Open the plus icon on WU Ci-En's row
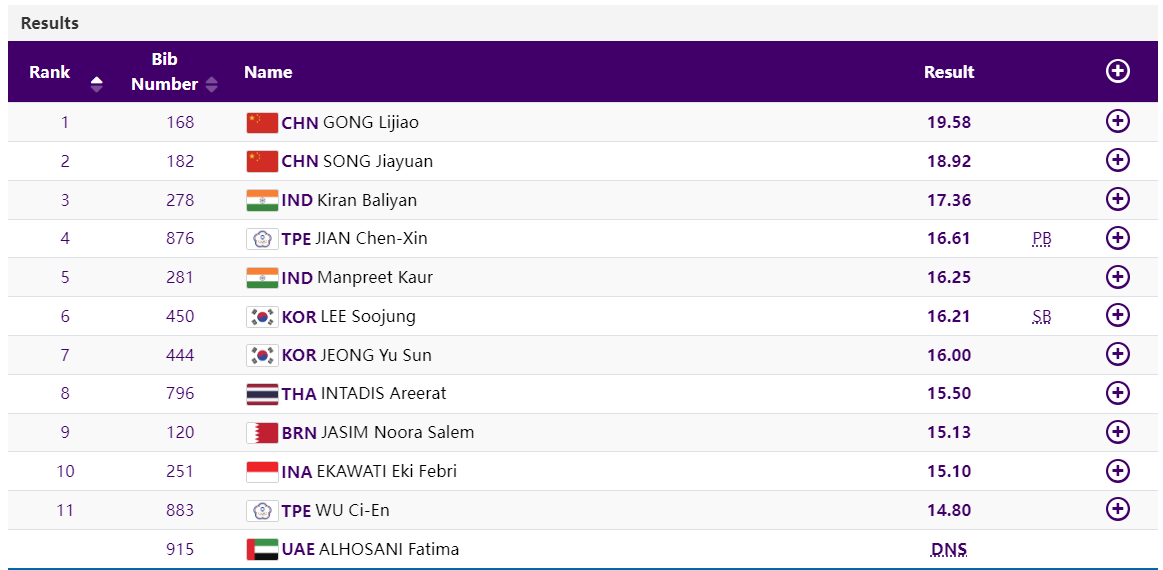 1117,509
